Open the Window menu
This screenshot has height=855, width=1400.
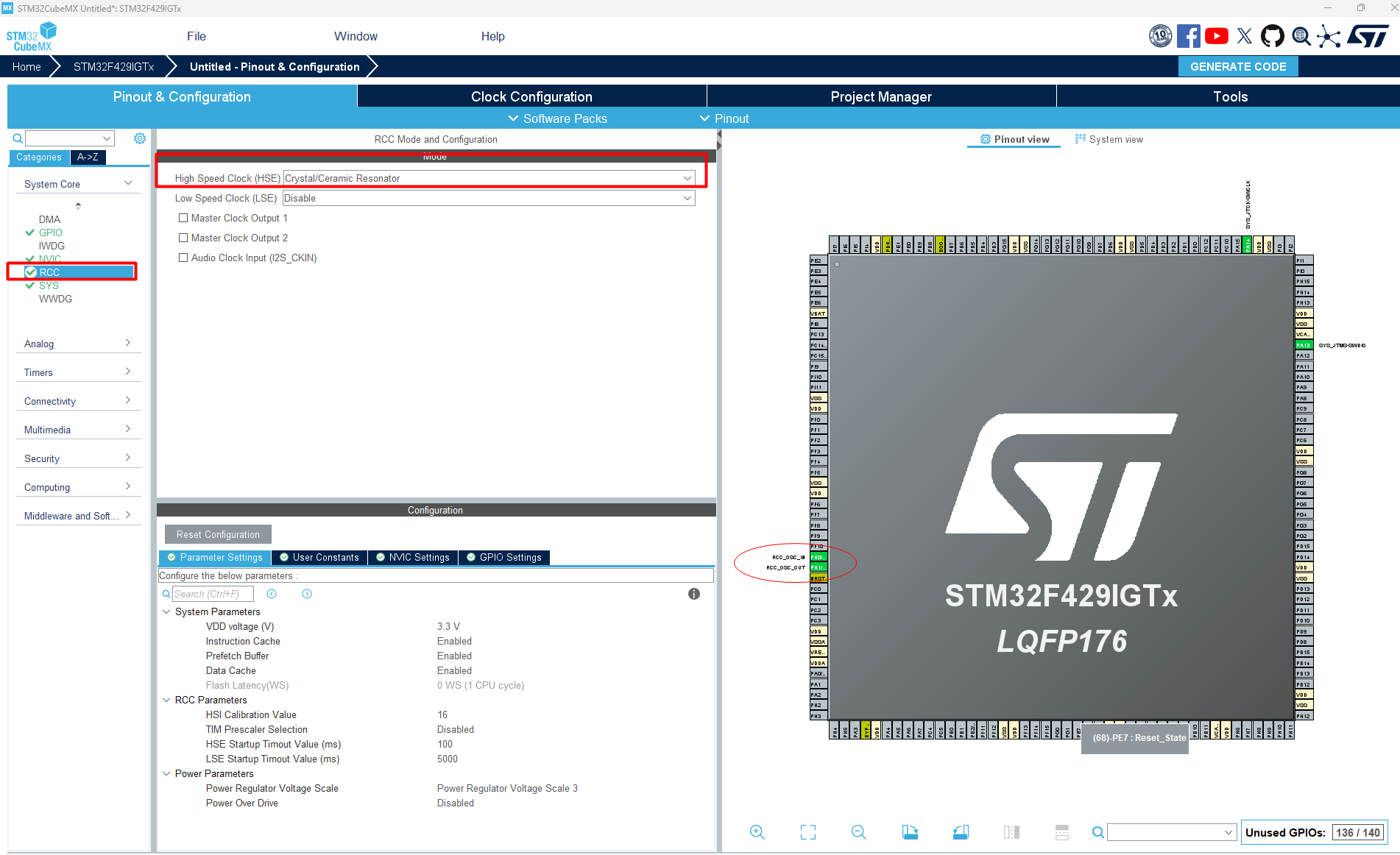356,36
